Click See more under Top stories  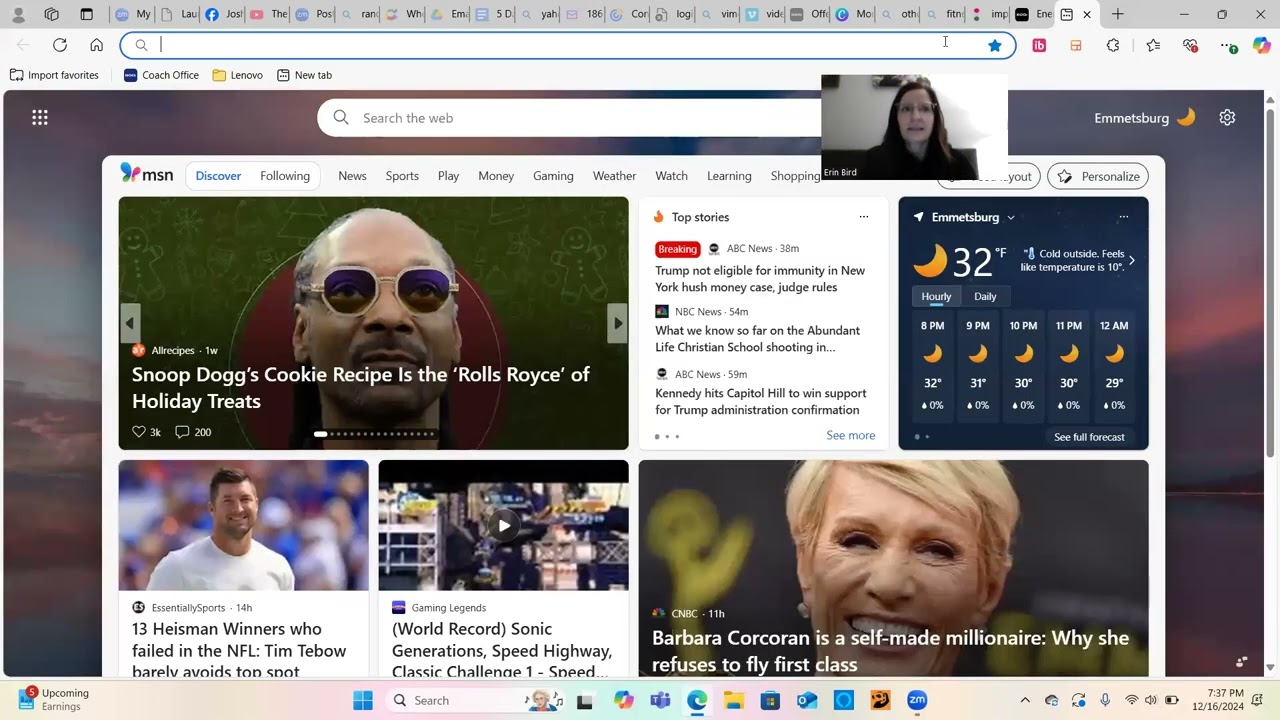(x=851, y=435)
